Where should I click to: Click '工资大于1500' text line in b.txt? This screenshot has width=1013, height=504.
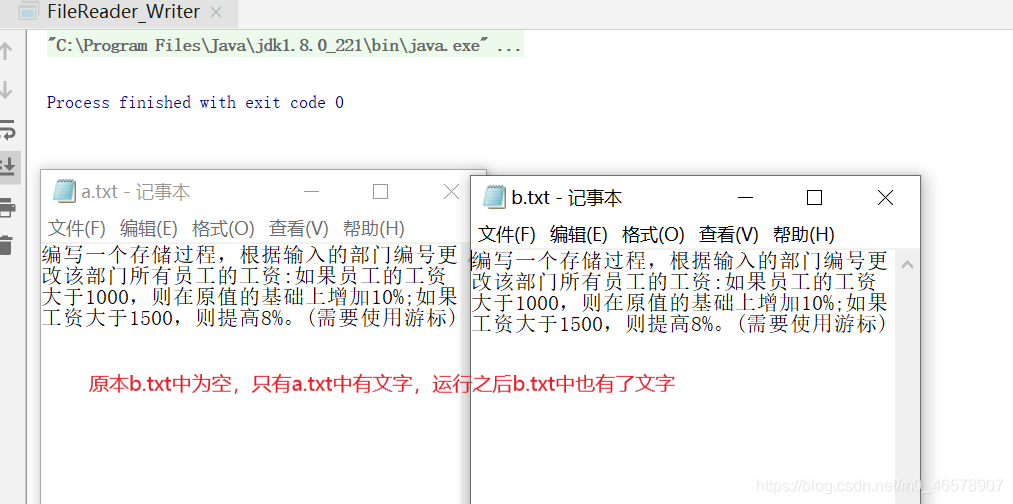click(679, 324)
